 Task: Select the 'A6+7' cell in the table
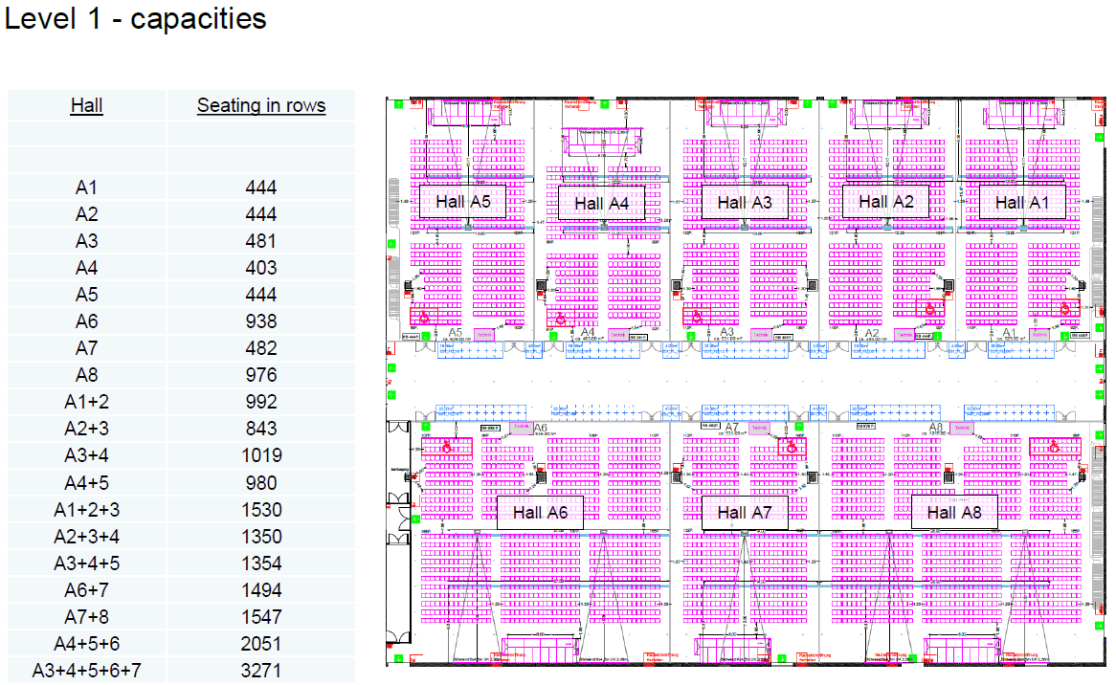[x=87, y=590]
